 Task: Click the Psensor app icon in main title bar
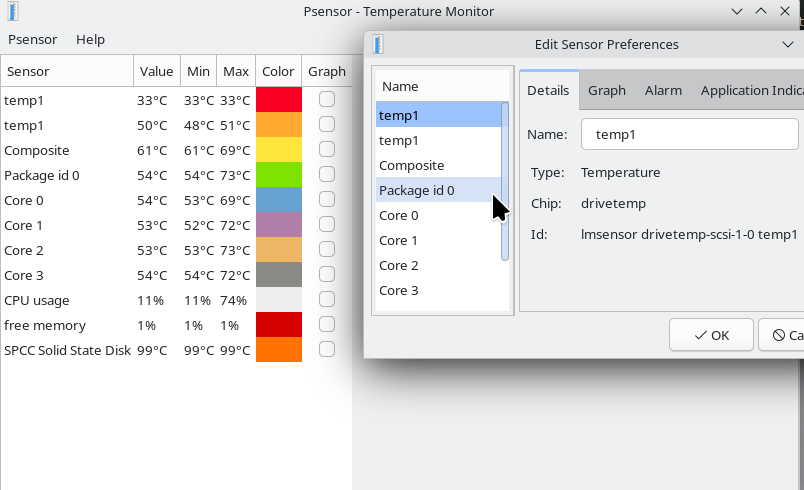(10, 12)
